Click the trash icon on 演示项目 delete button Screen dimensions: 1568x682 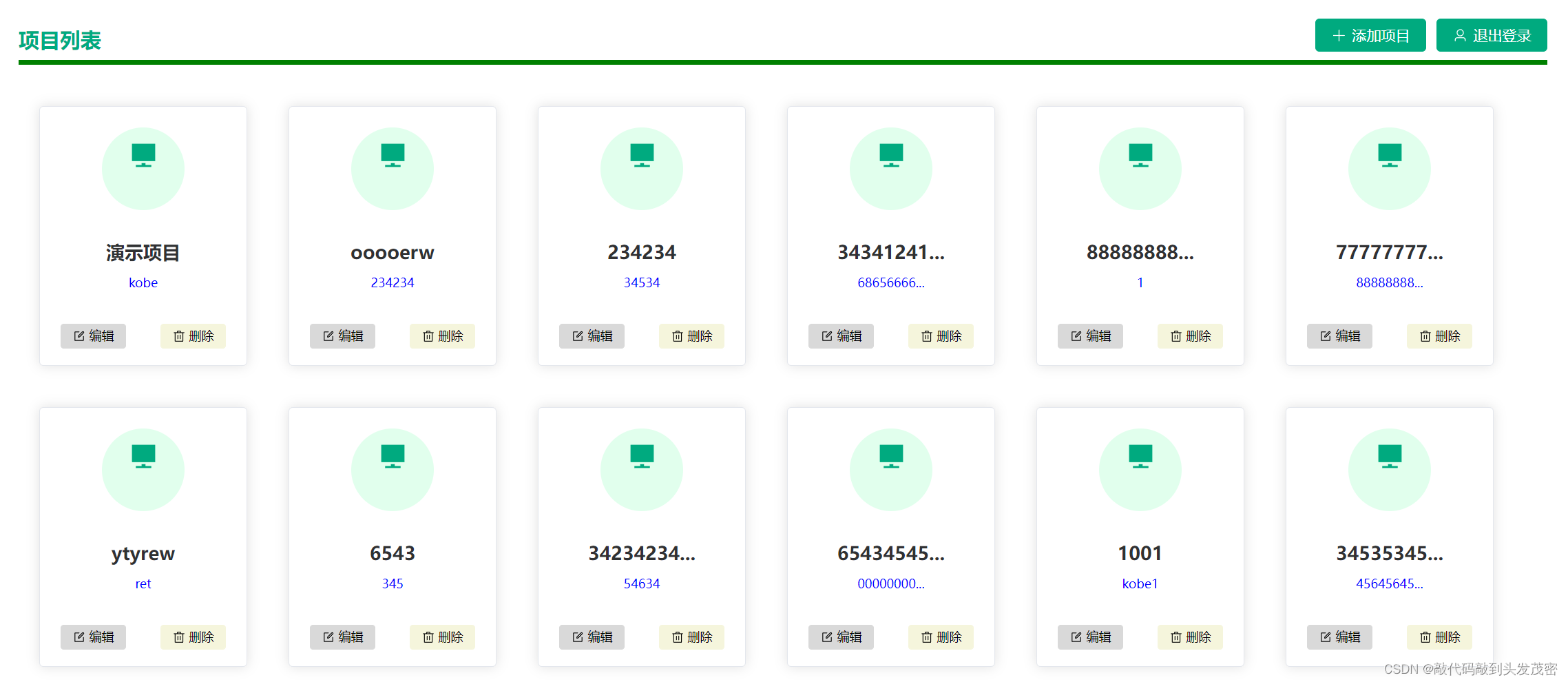178,335
